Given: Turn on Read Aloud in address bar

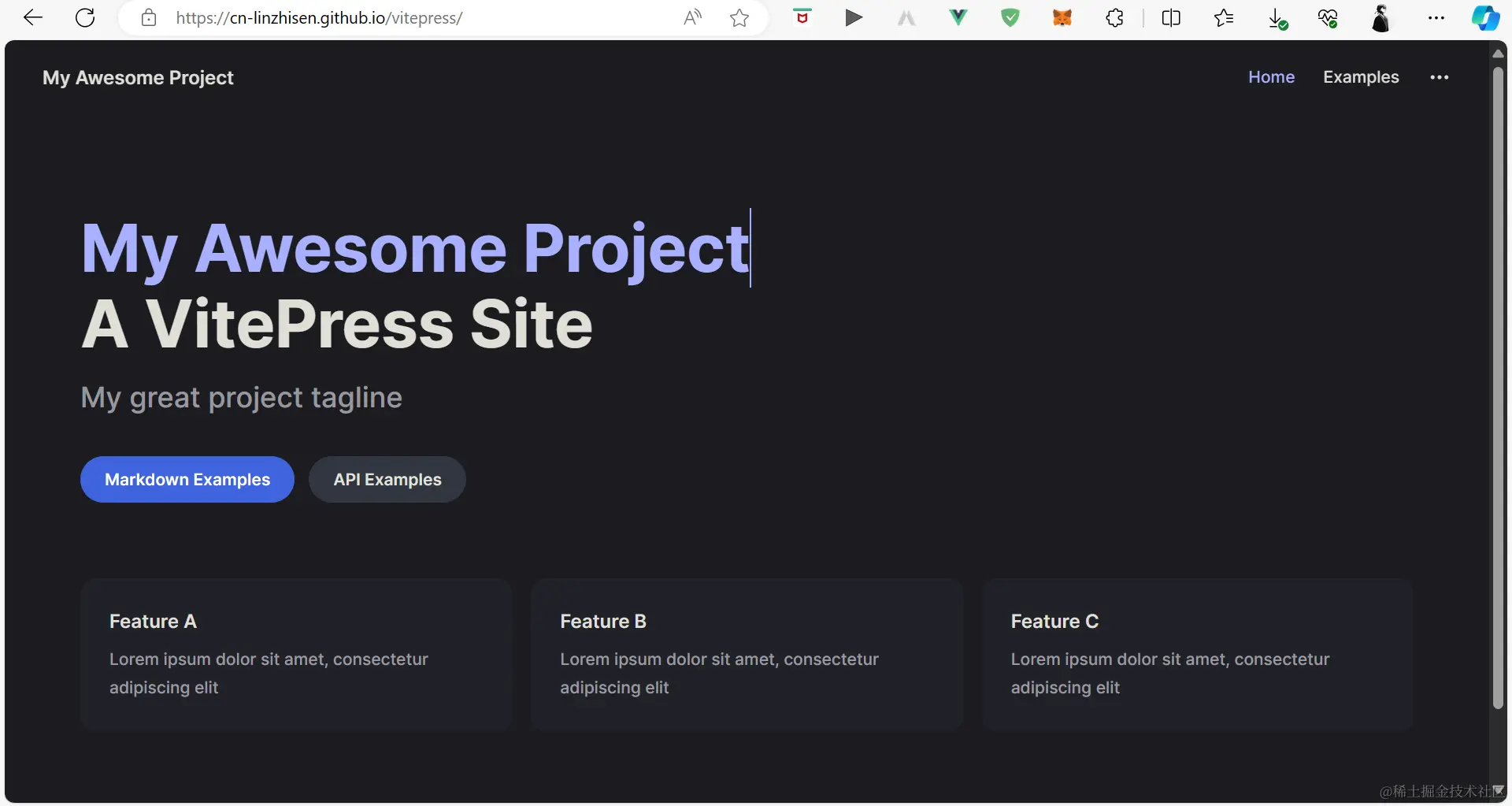Looking at the screenshot, I should coord(692,17).
